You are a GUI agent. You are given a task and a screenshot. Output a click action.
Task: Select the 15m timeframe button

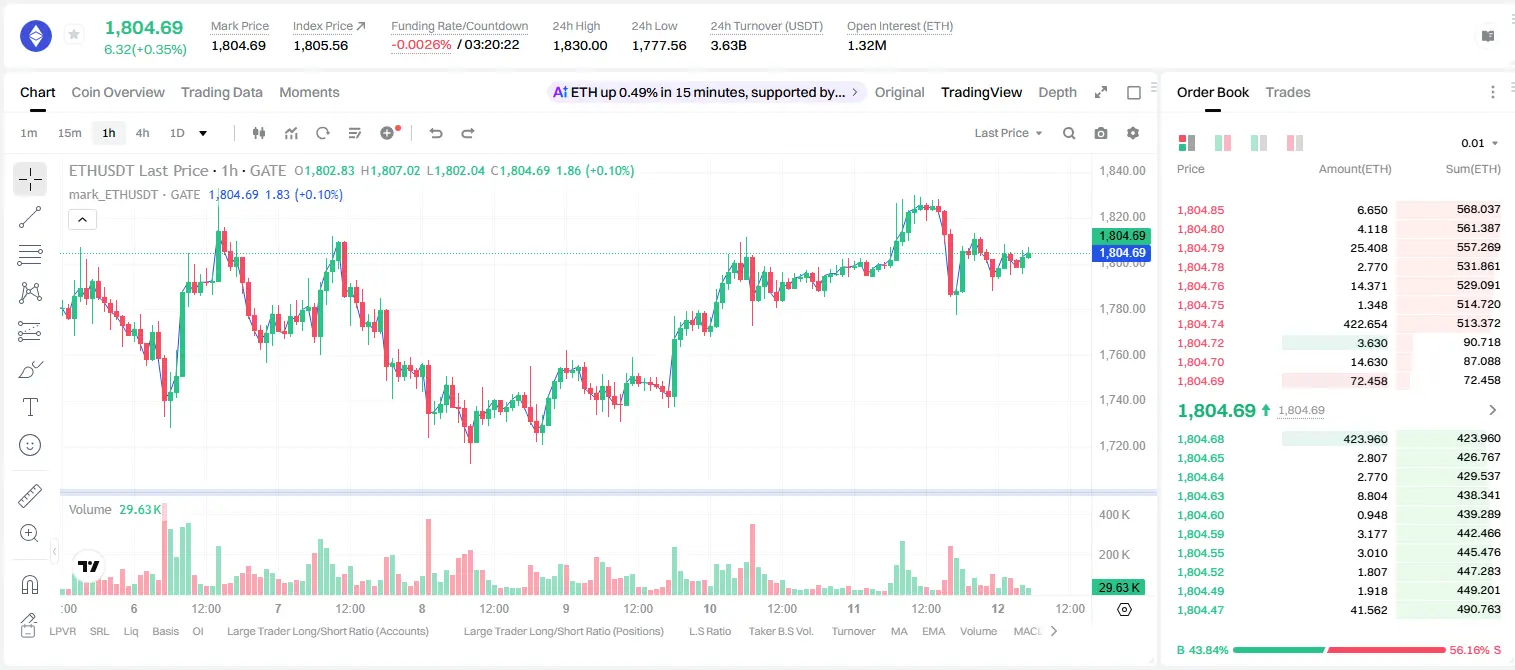tap(69, 133)
